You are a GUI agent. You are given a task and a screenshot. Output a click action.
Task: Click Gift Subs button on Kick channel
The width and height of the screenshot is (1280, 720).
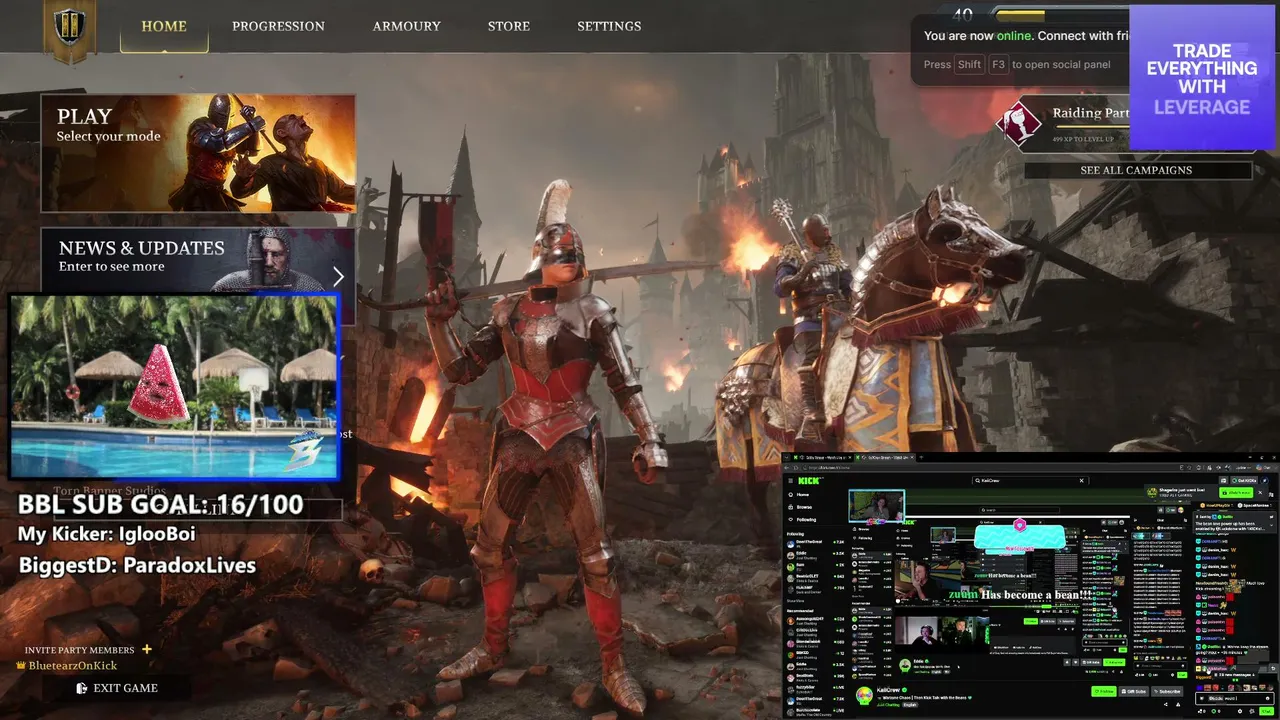(x=1135, y=691)
